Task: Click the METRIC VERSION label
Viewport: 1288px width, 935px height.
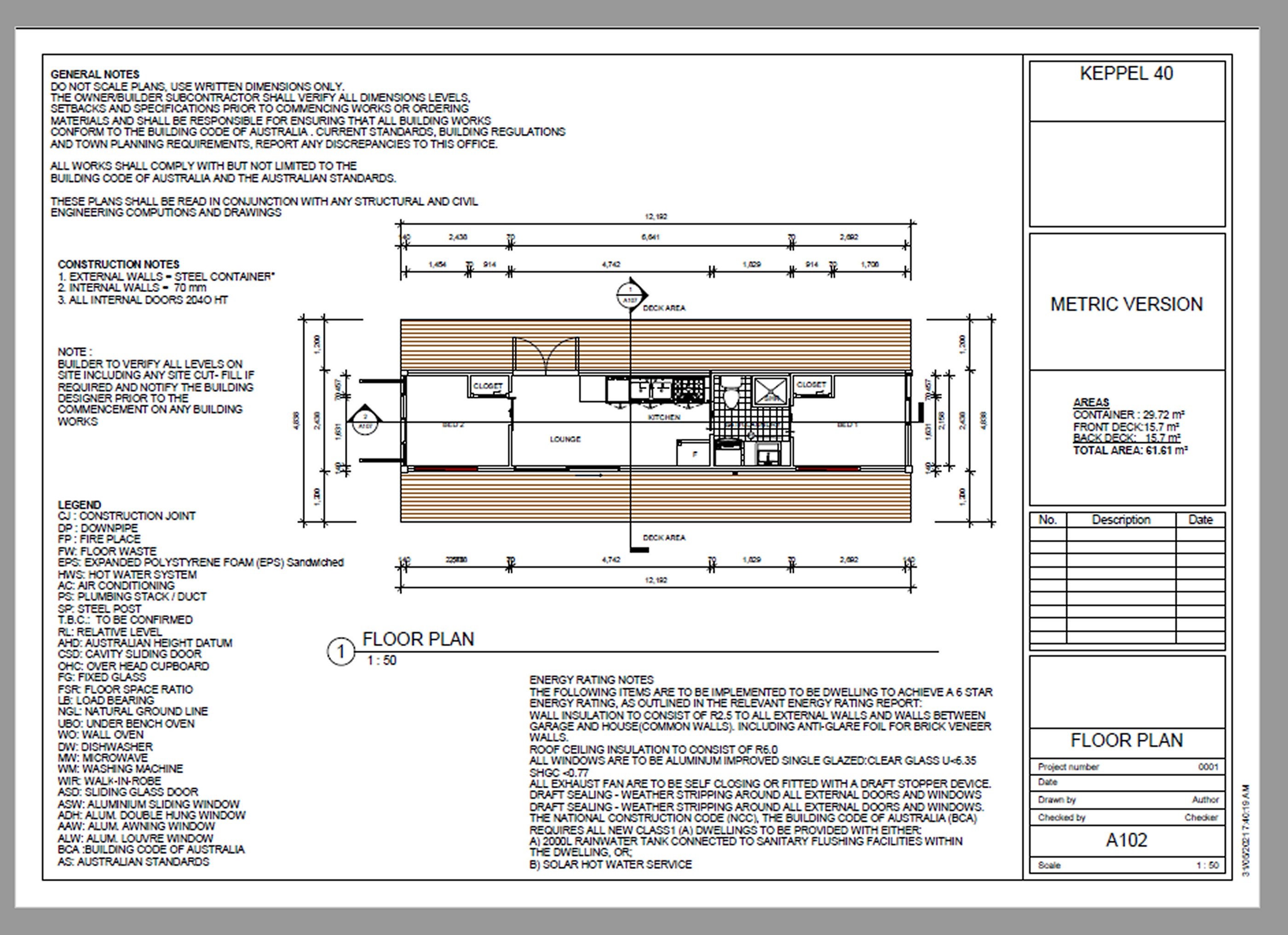Action: [x=1126, y=304]
